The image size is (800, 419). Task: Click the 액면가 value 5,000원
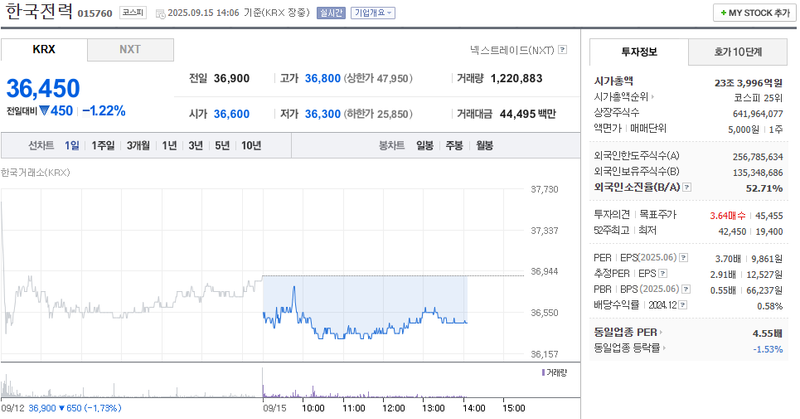(x=743, y=130)
